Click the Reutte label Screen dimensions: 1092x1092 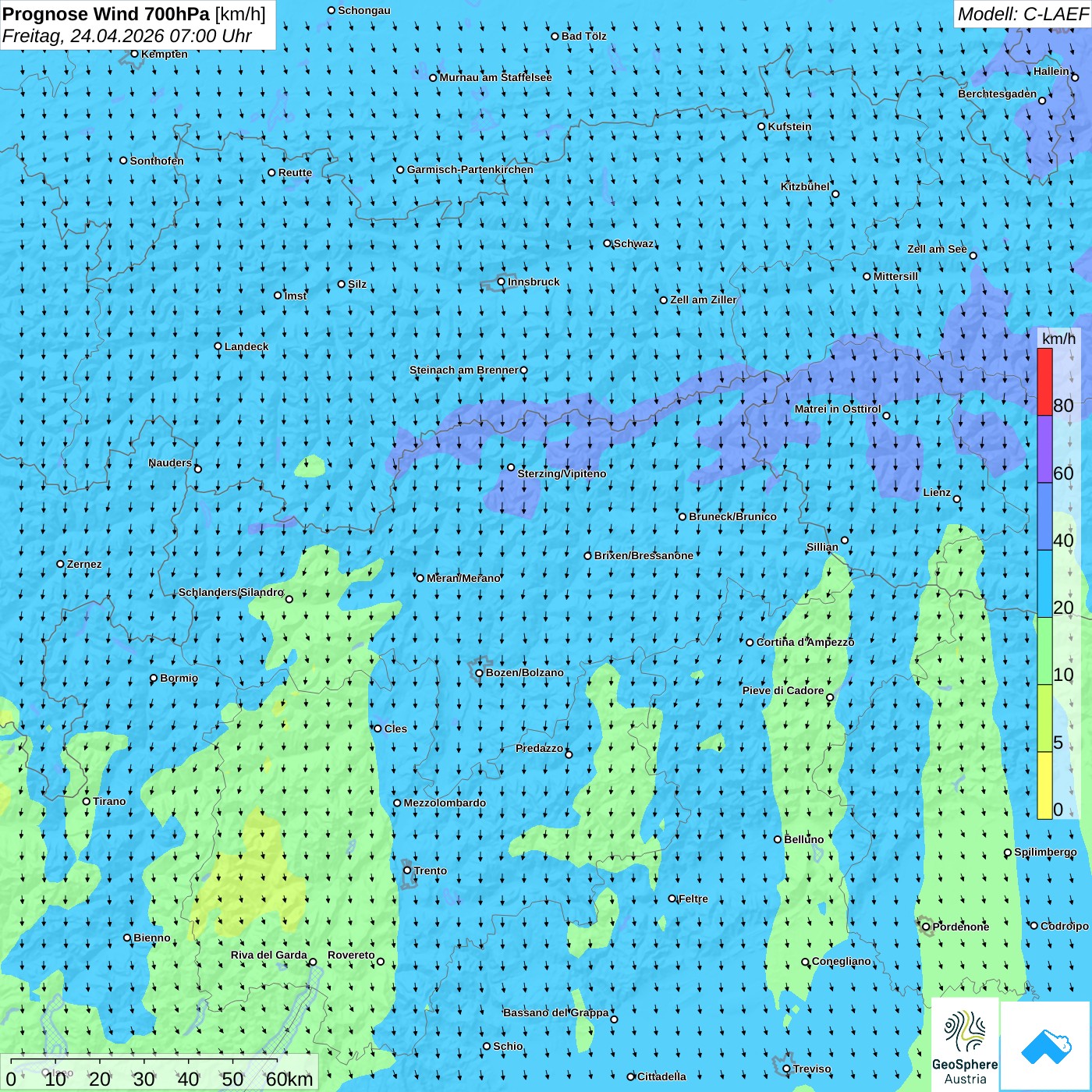[x=295, y=172]
